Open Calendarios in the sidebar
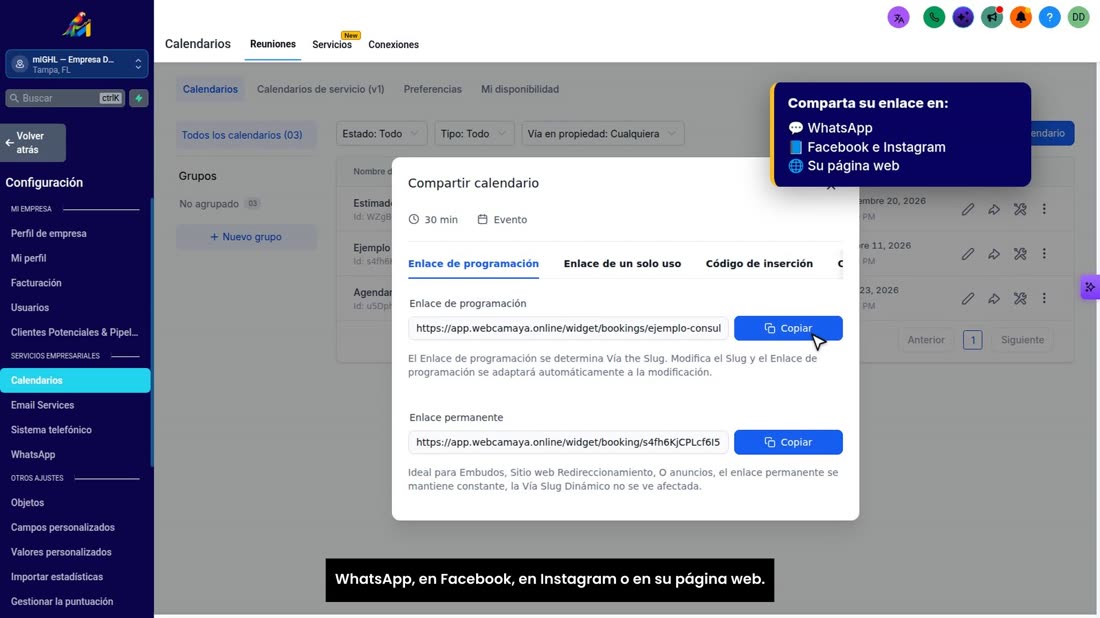Image resolution: width=1100 pixels, height=618 pixels. [x=75, y=380]
